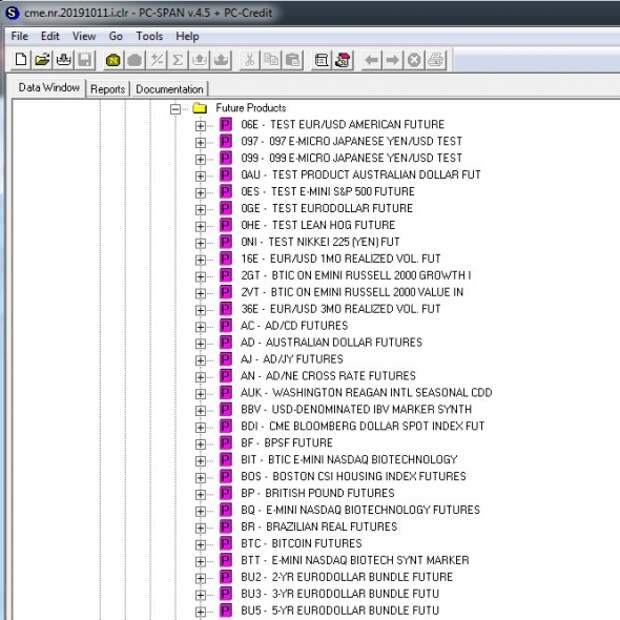Select 097 E-MICRO JAPANESE YEN/USD TEST row

(x=352, y=141)
